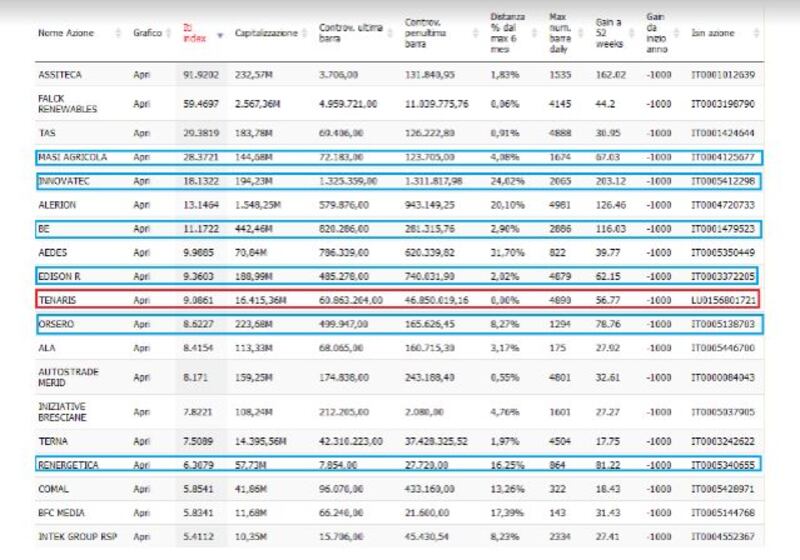Click BE Ib index value 11.1722
Viewport: 800px width, 560px height.
click(201, 229)
